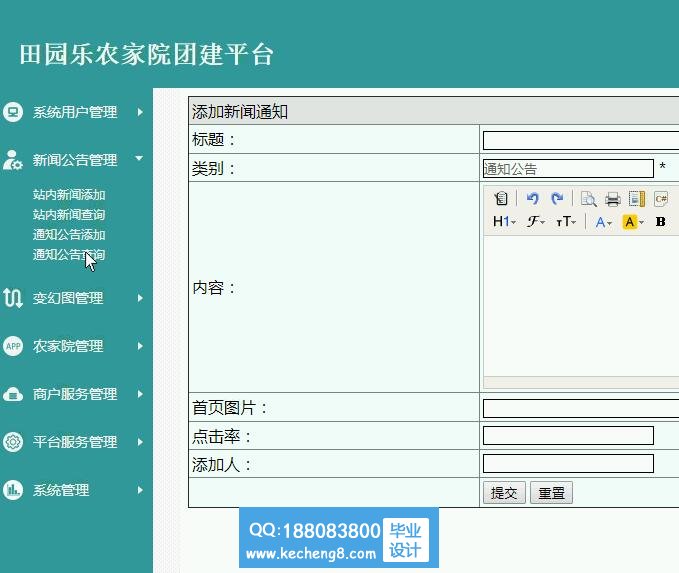This screenshot has width=679, height=573.
Task: Open the text color picker
Action: pos(603,222)
